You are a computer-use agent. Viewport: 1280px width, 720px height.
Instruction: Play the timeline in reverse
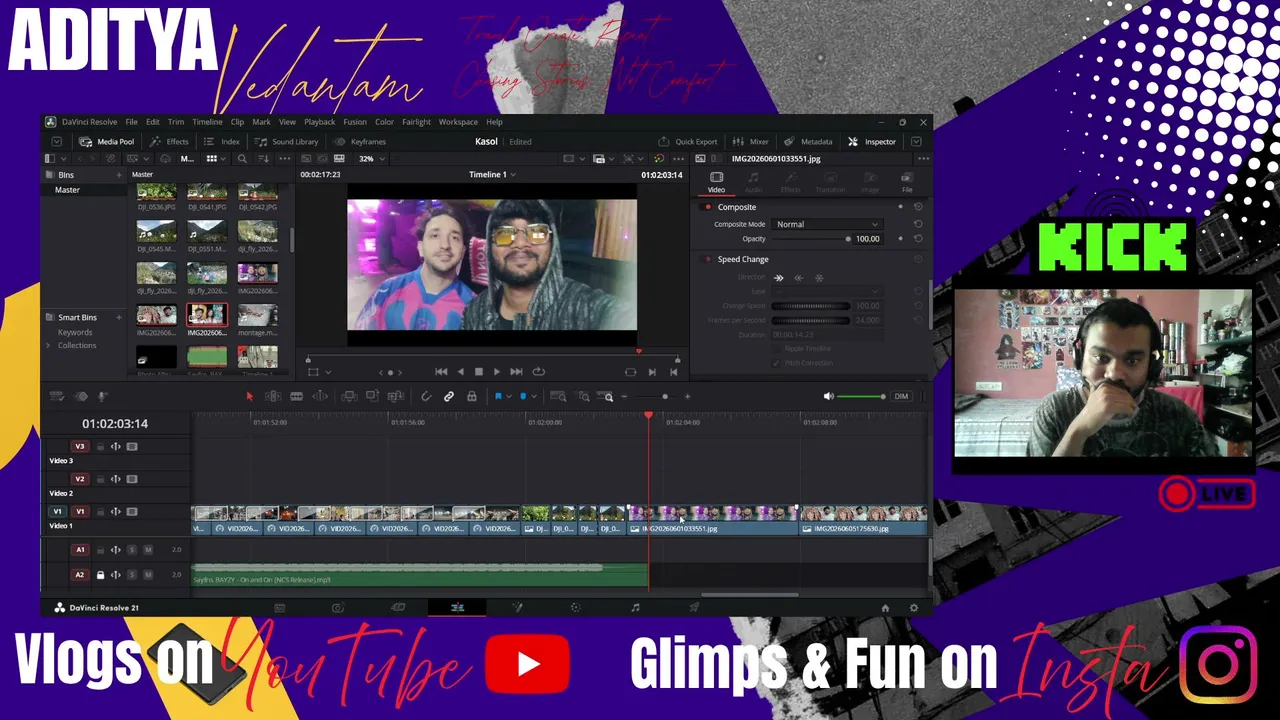[x=460, y=372]
